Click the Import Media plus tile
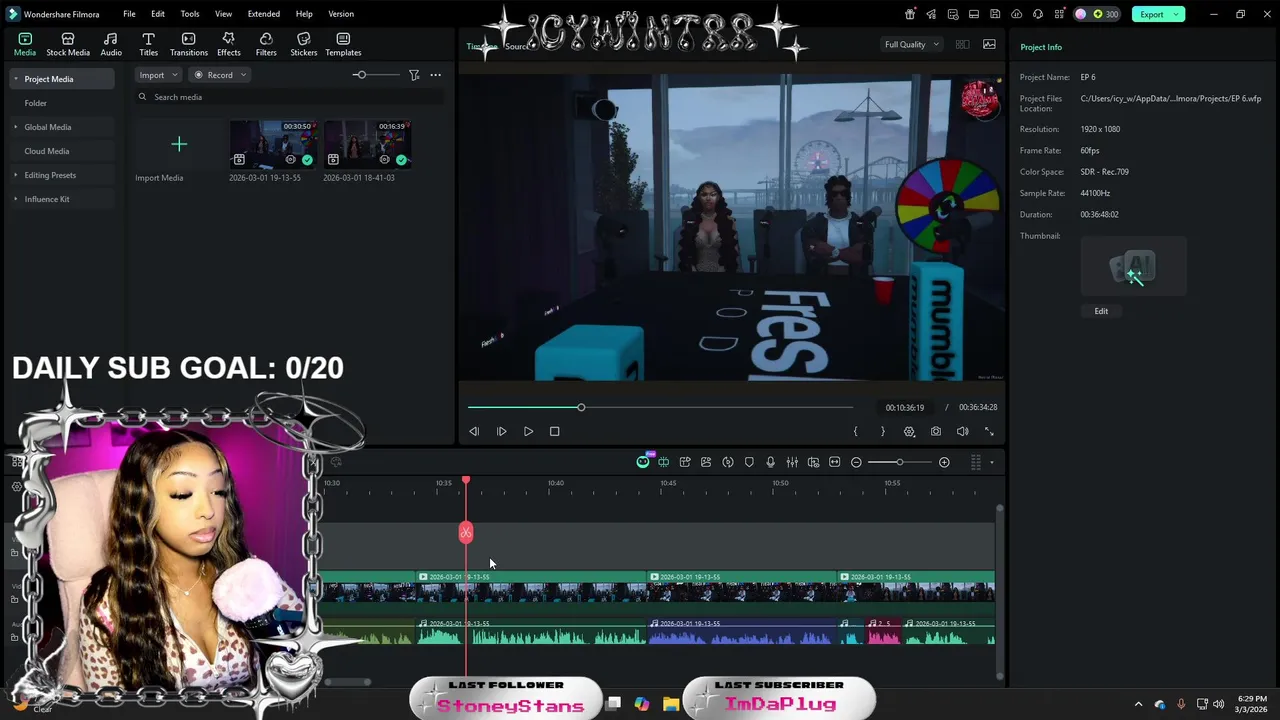 pyautogui.click(x=179, y=145)
